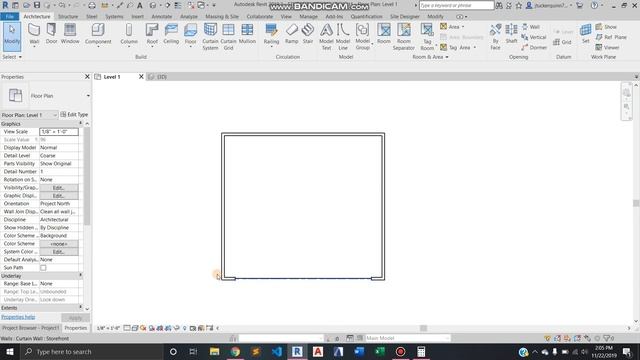
Task: Activate the Mullion tool
Action: [247, 34]
